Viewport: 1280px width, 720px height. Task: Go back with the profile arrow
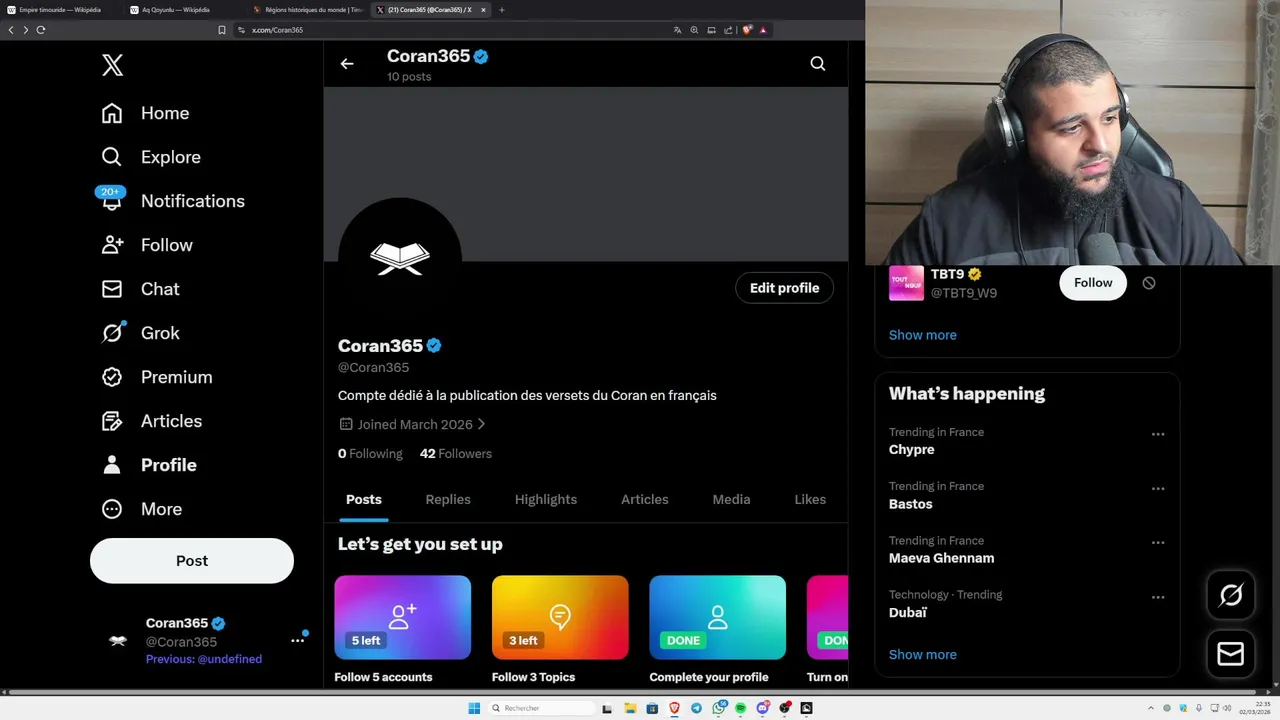click(347, 64)
